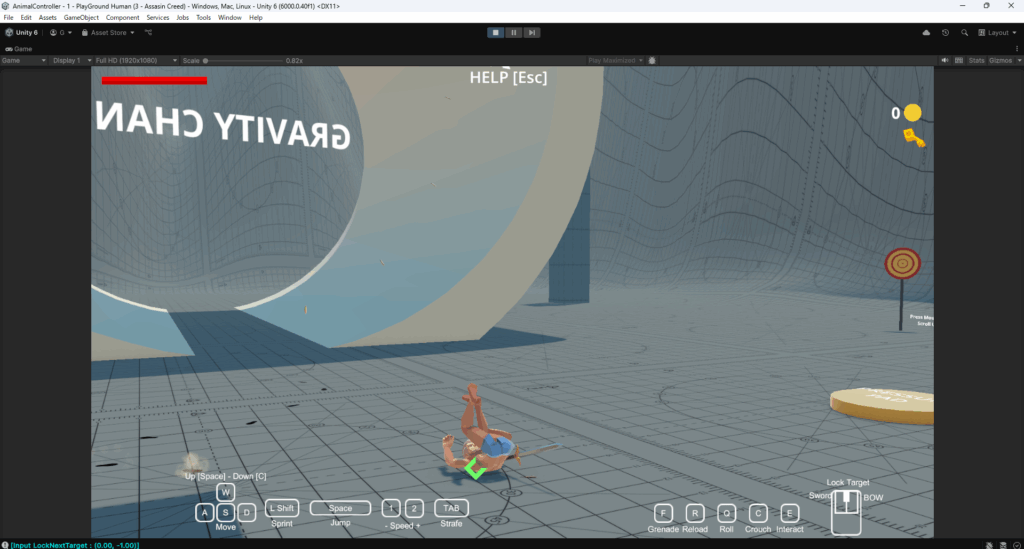Open the Jobs menu
This screenshot has width=1024, height=549.
183,18
